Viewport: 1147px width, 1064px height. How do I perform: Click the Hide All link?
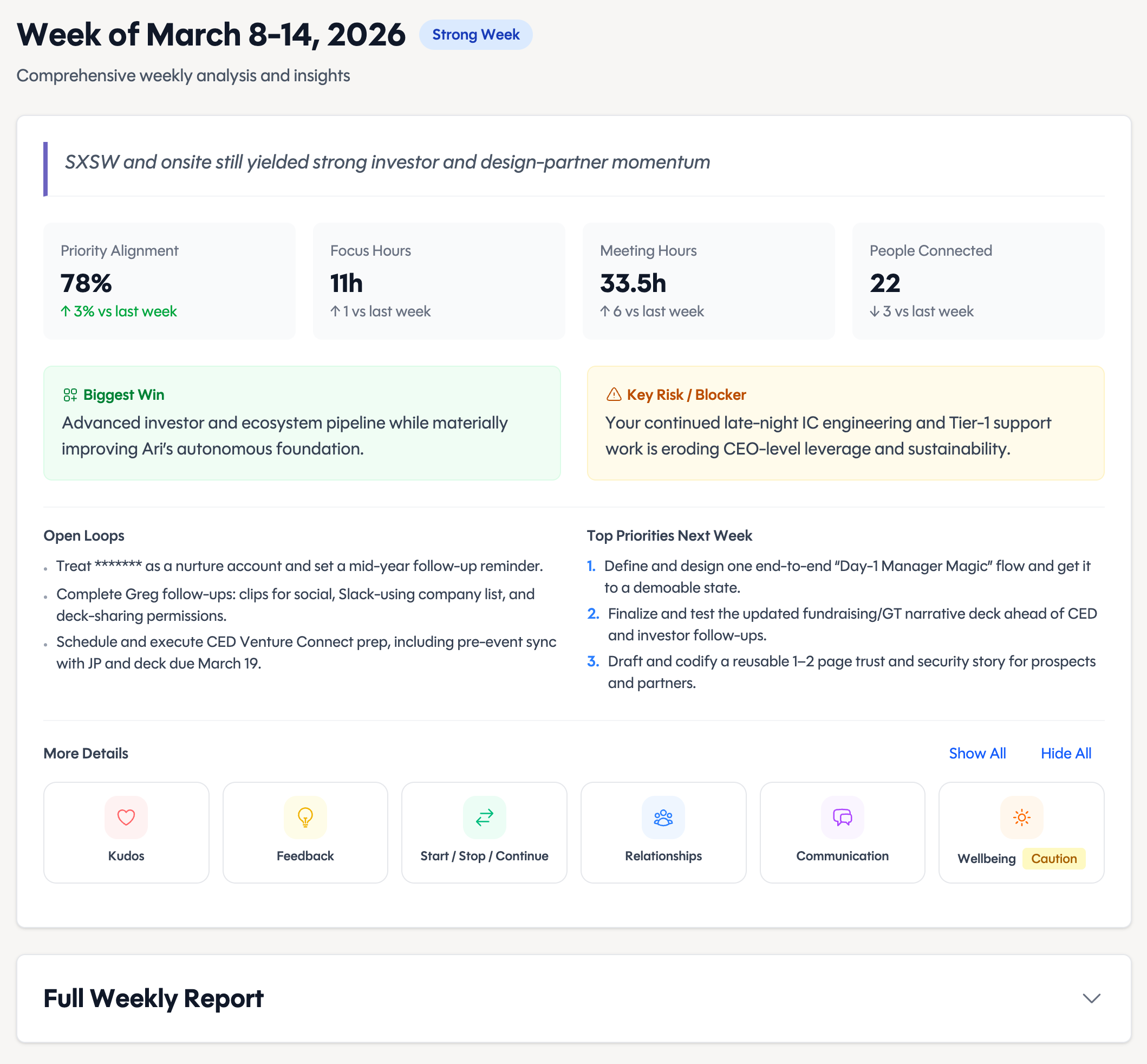1065,753
